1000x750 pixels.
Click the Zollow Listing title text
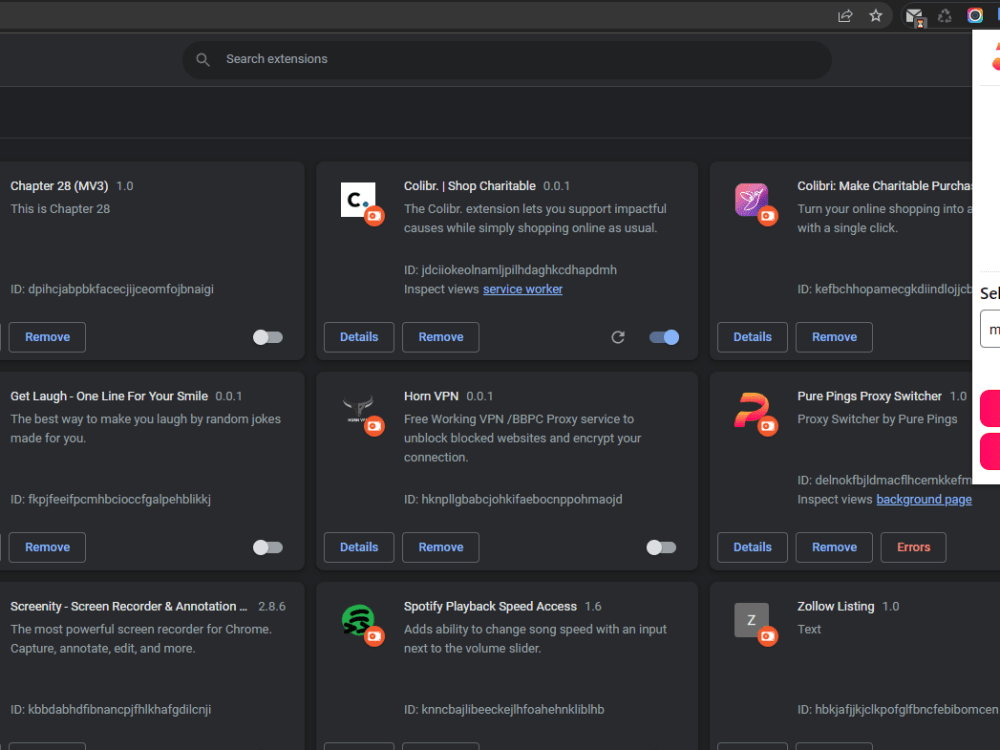point(835,607)
